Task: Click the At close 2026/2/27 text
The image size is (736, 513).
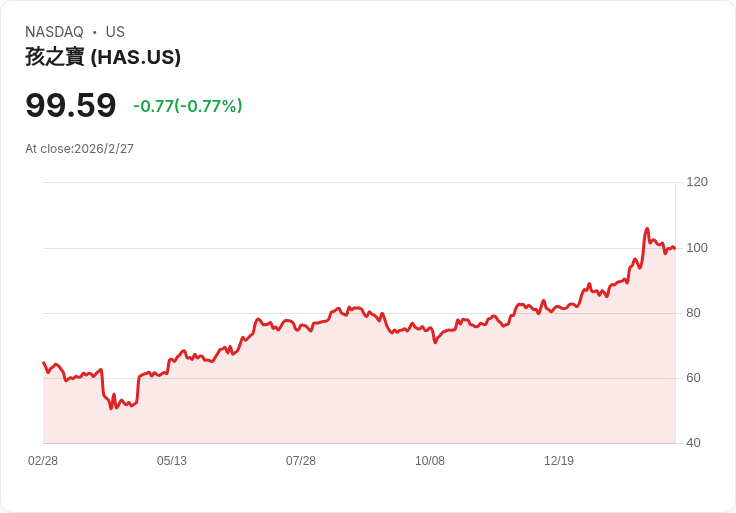Action: [x=79, y=149]
